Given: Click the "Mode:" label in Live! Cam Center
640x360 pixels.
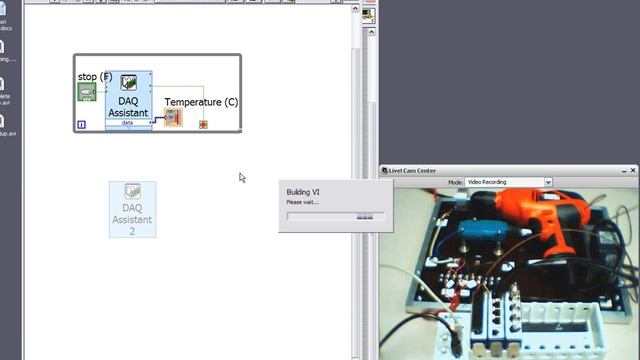Looking at the screenshot, I should [x=456, y=182].
